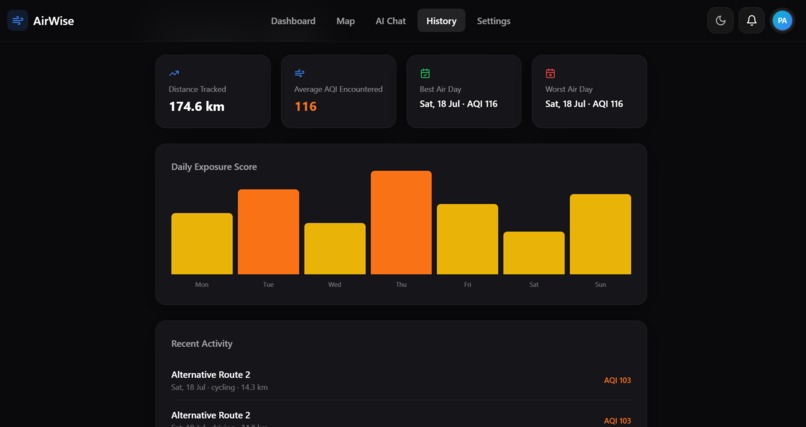
Task: Open the cycling Alternative Route 2 entry
Action: [x=401, y=380]
